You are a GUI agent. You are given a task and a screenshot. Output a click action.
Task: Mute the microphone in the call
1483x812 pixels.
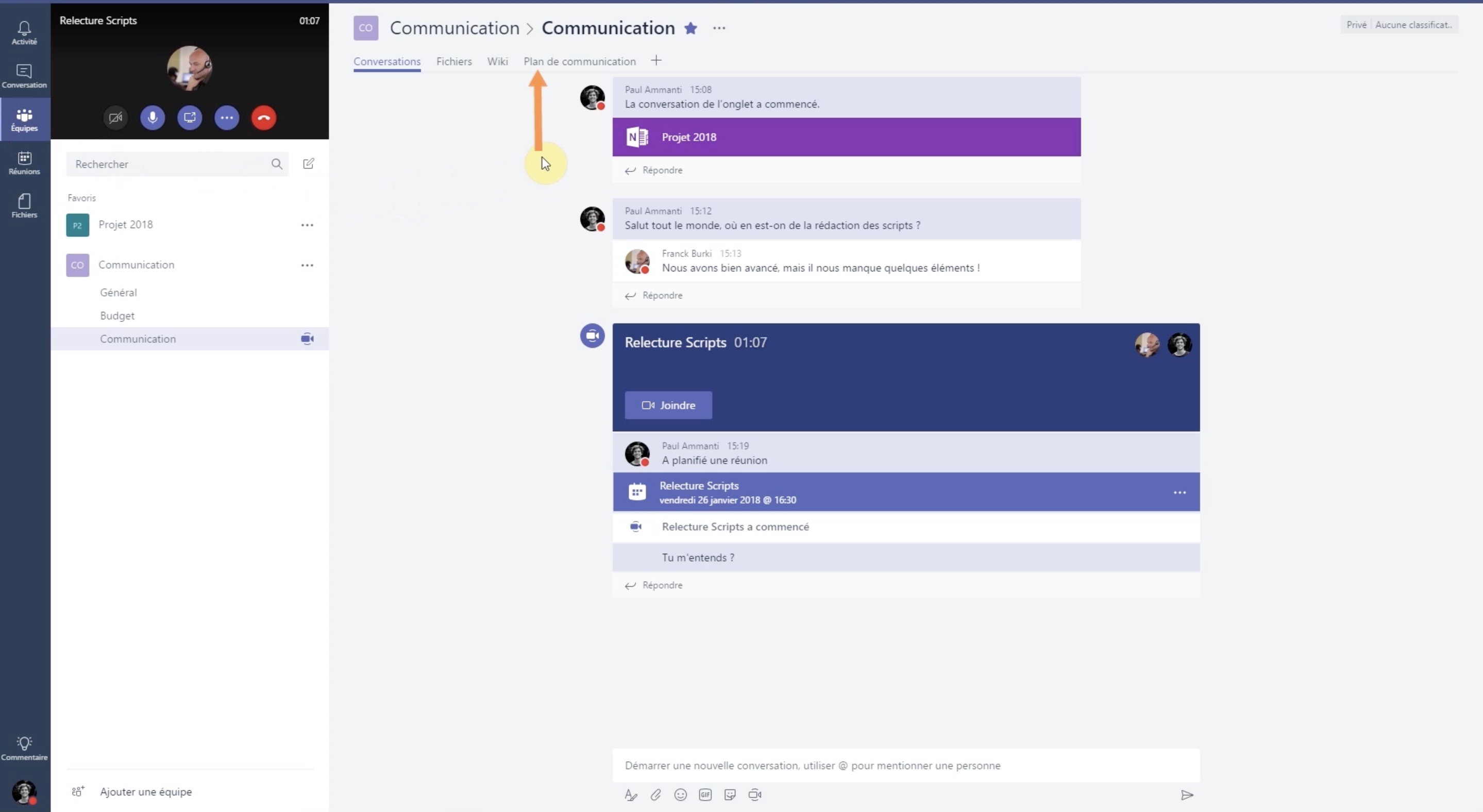(x=153, y=118)
